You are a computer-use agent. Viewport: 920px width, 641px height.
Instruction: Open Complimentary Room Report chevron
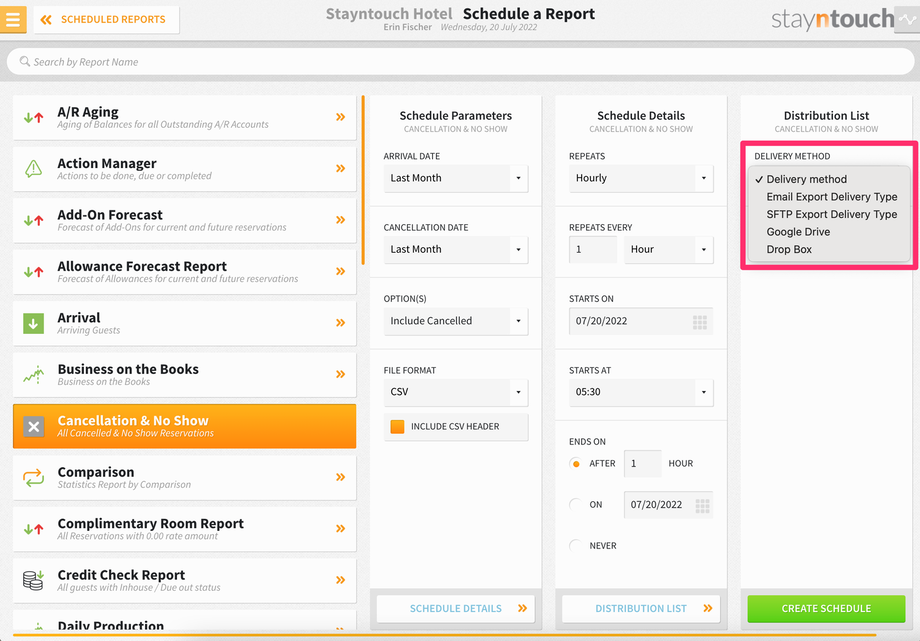pos(340,528)
